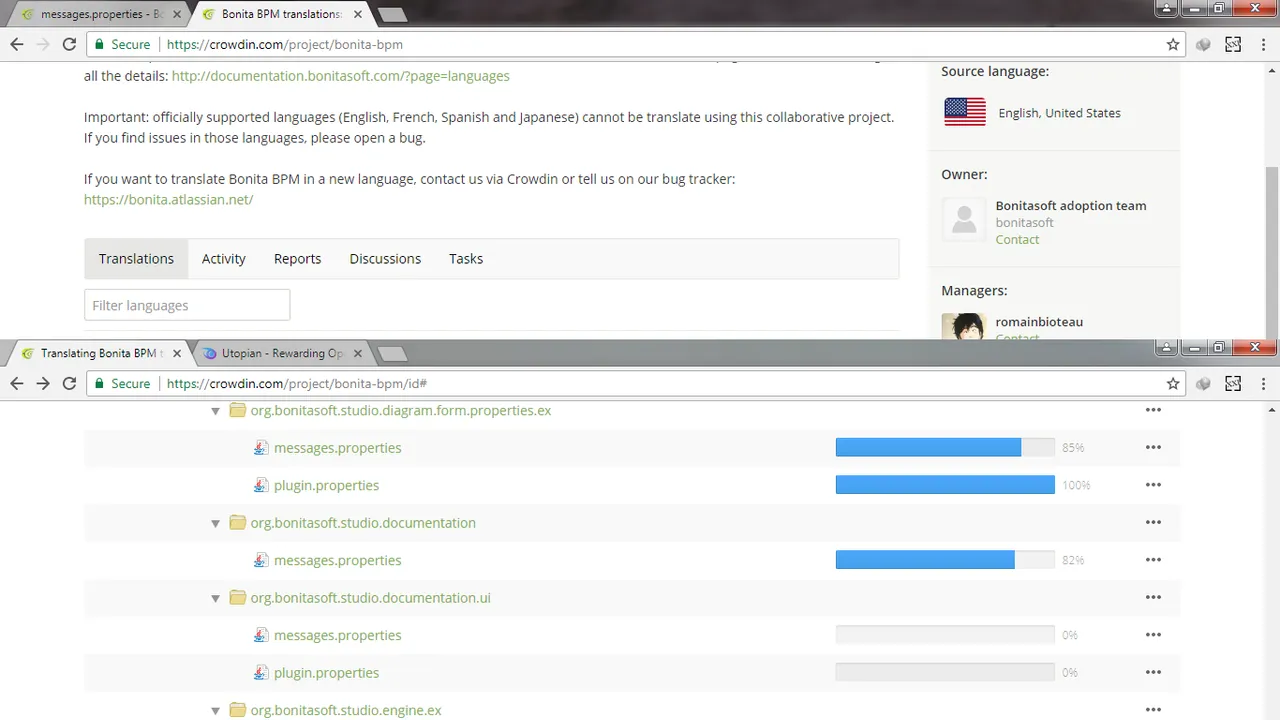The image size is (1280, 720).
Task: Open org.bonitasoft.studio.documentation folder link
Action: pos(363,522)
